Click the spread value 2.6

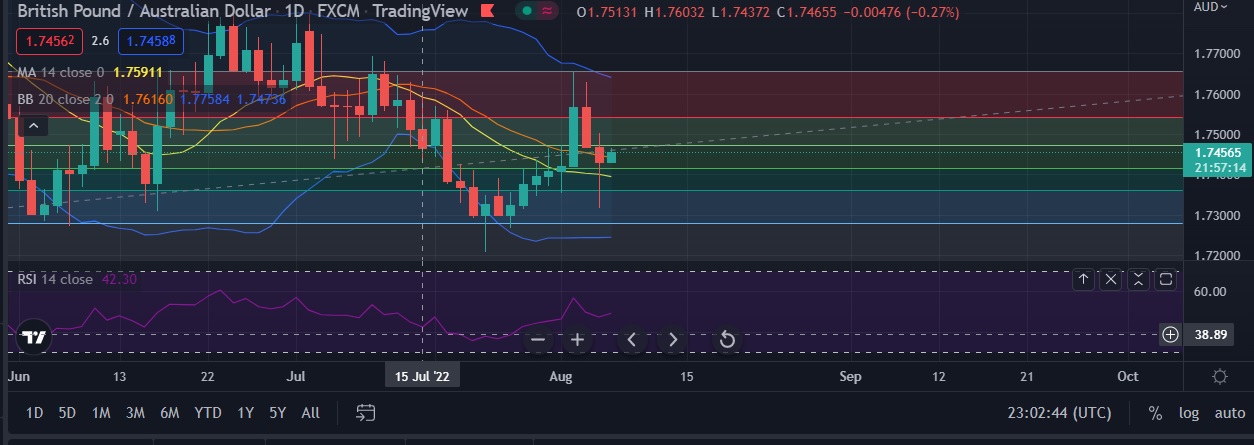pyautogui.click(x=100, y=41)
